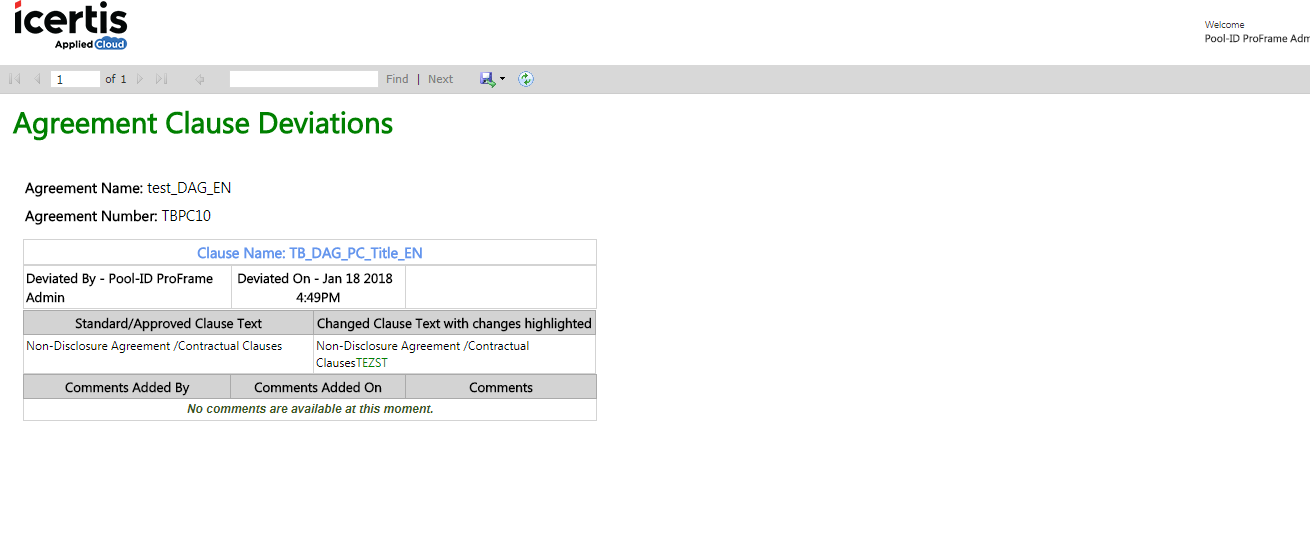Click the current page number field

[75, 79]
